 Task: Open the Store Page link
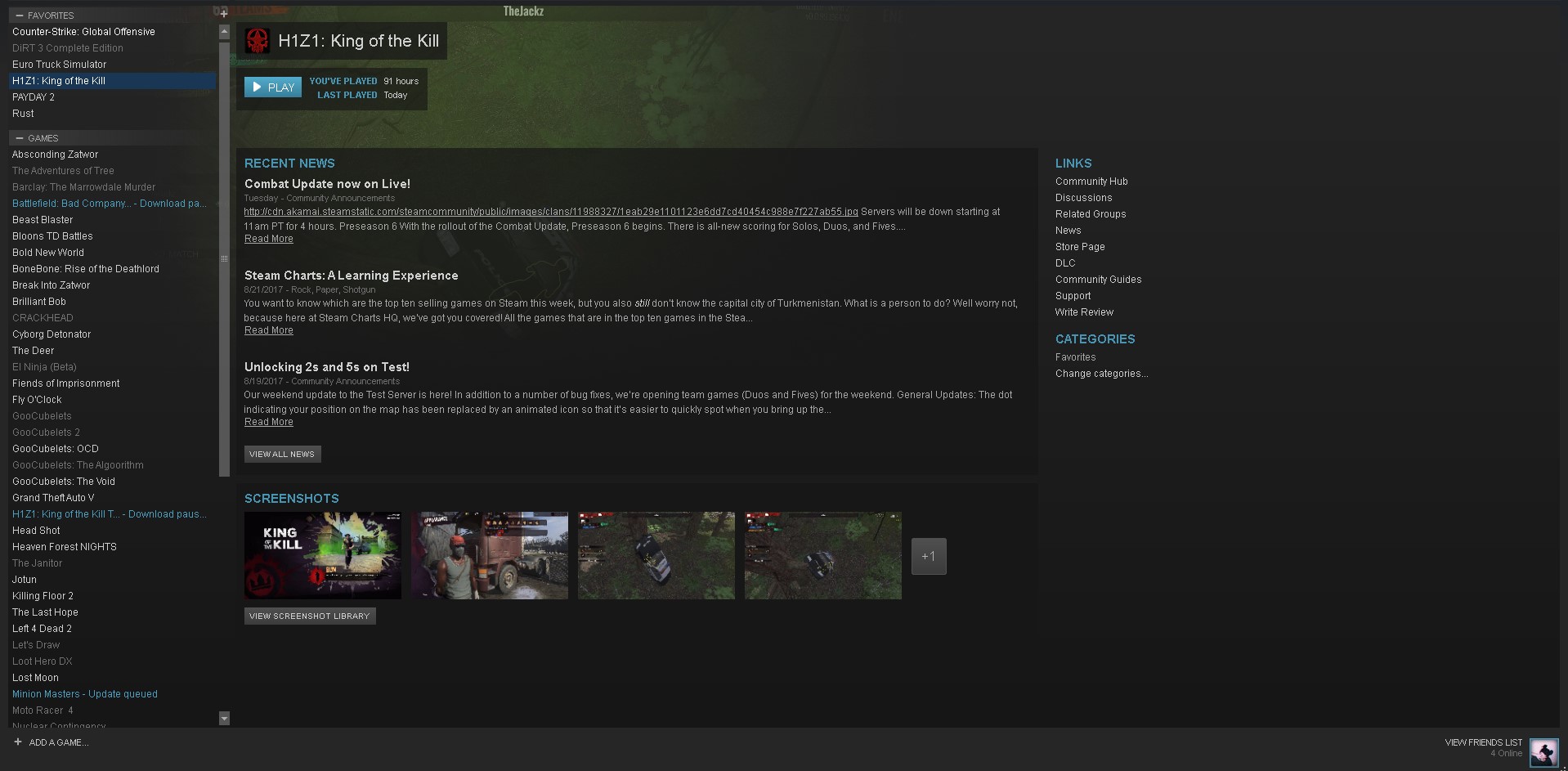click(1079, 247)
